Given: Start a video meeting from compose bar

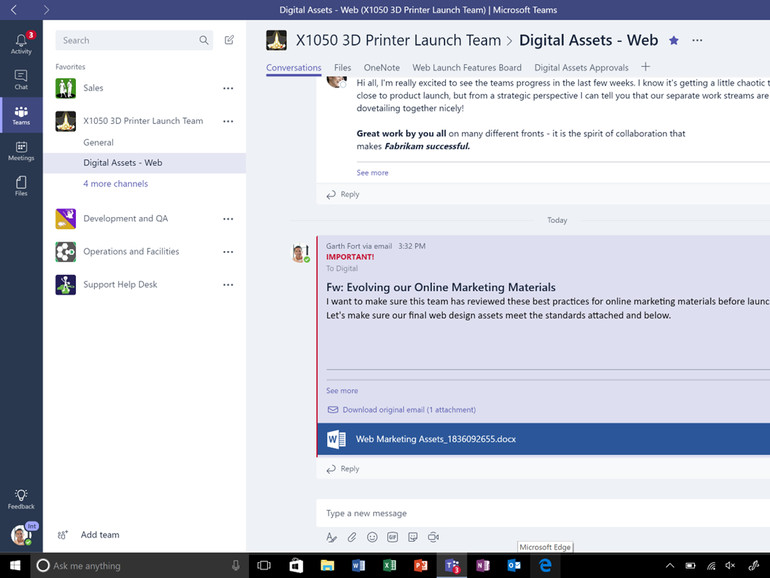Looking at the screenshot, I should coord(433,537).
